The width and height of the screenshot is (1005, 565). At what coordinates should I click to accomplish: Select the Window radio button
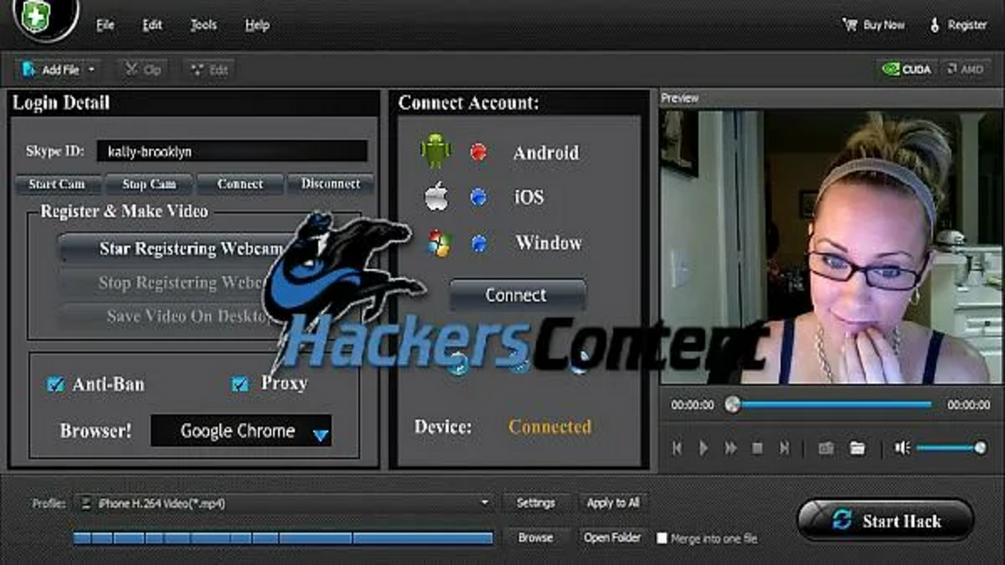(478, 243)
